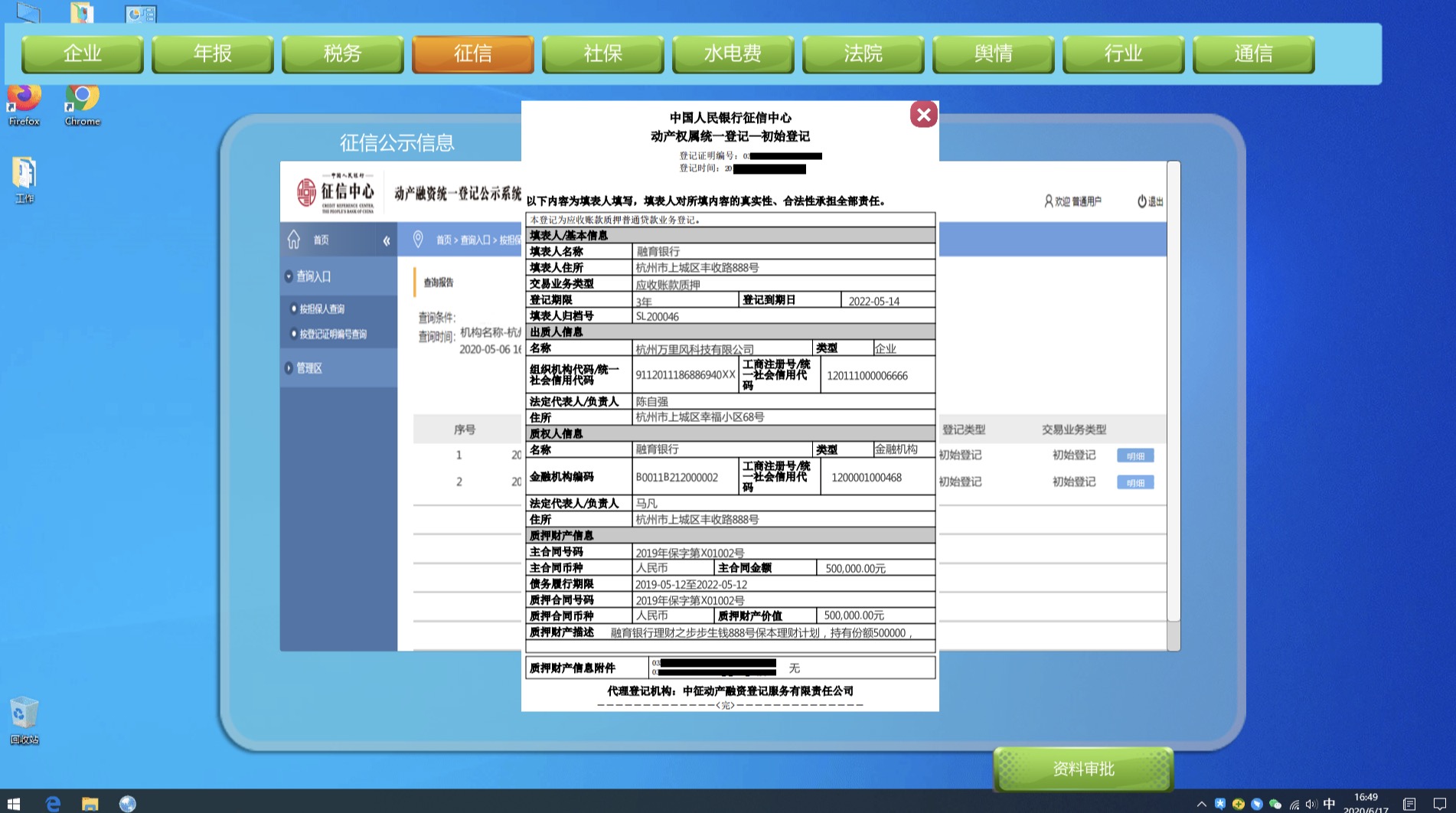Open the 社保 tab

pyautogui.click(x=602, y=54)
